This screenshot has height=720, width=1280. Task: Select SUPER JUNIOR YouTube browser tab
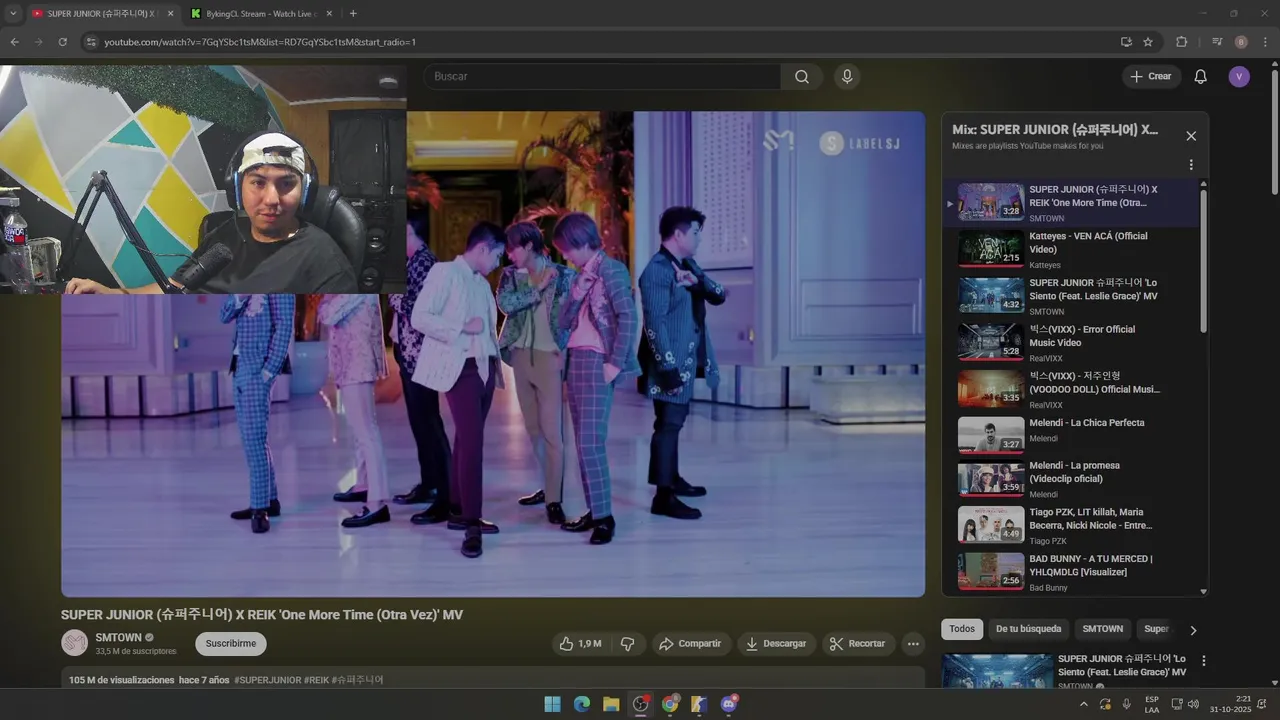click(x=102, y=14)
